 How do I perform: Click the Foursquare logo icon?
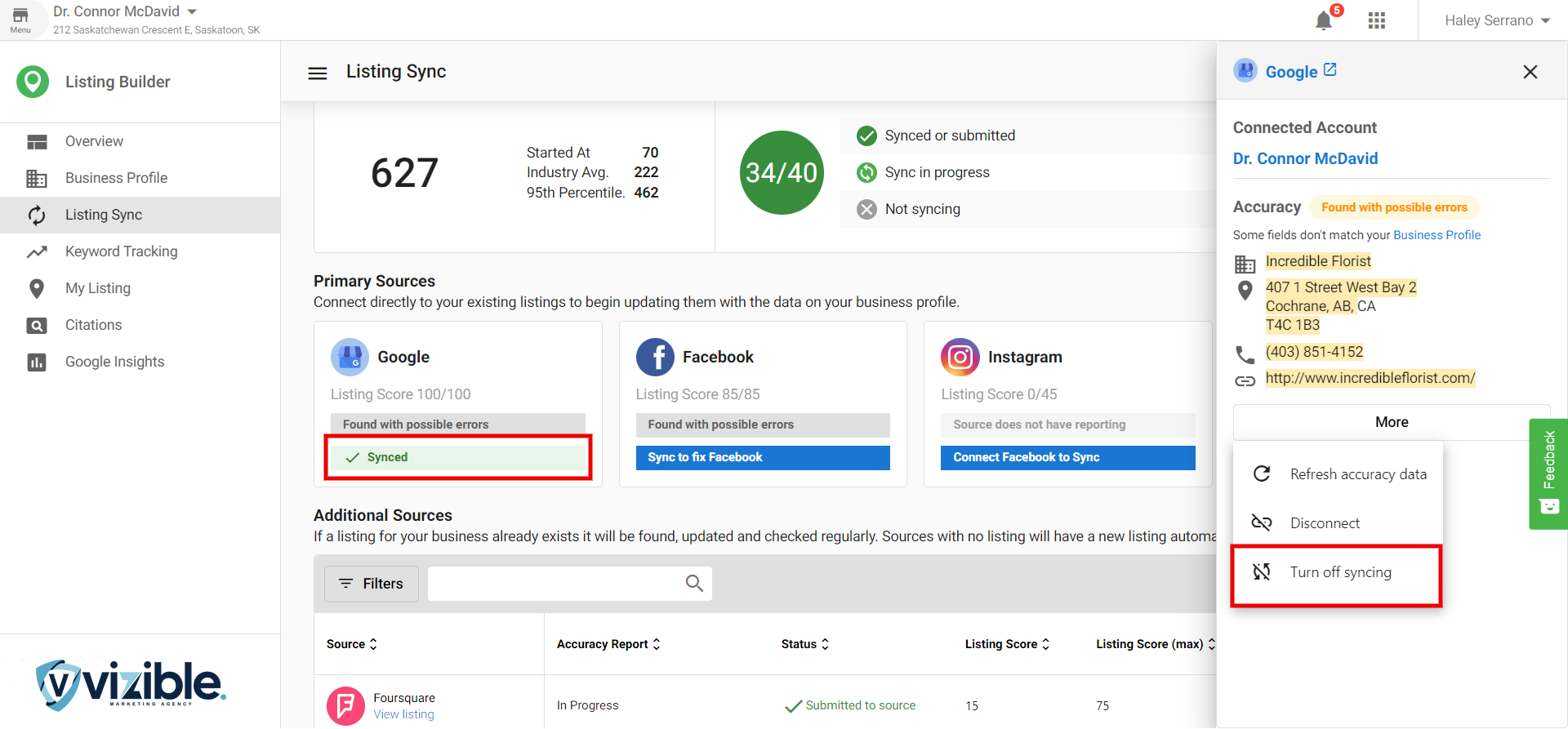pyautogui.click(x=345, y=705)
